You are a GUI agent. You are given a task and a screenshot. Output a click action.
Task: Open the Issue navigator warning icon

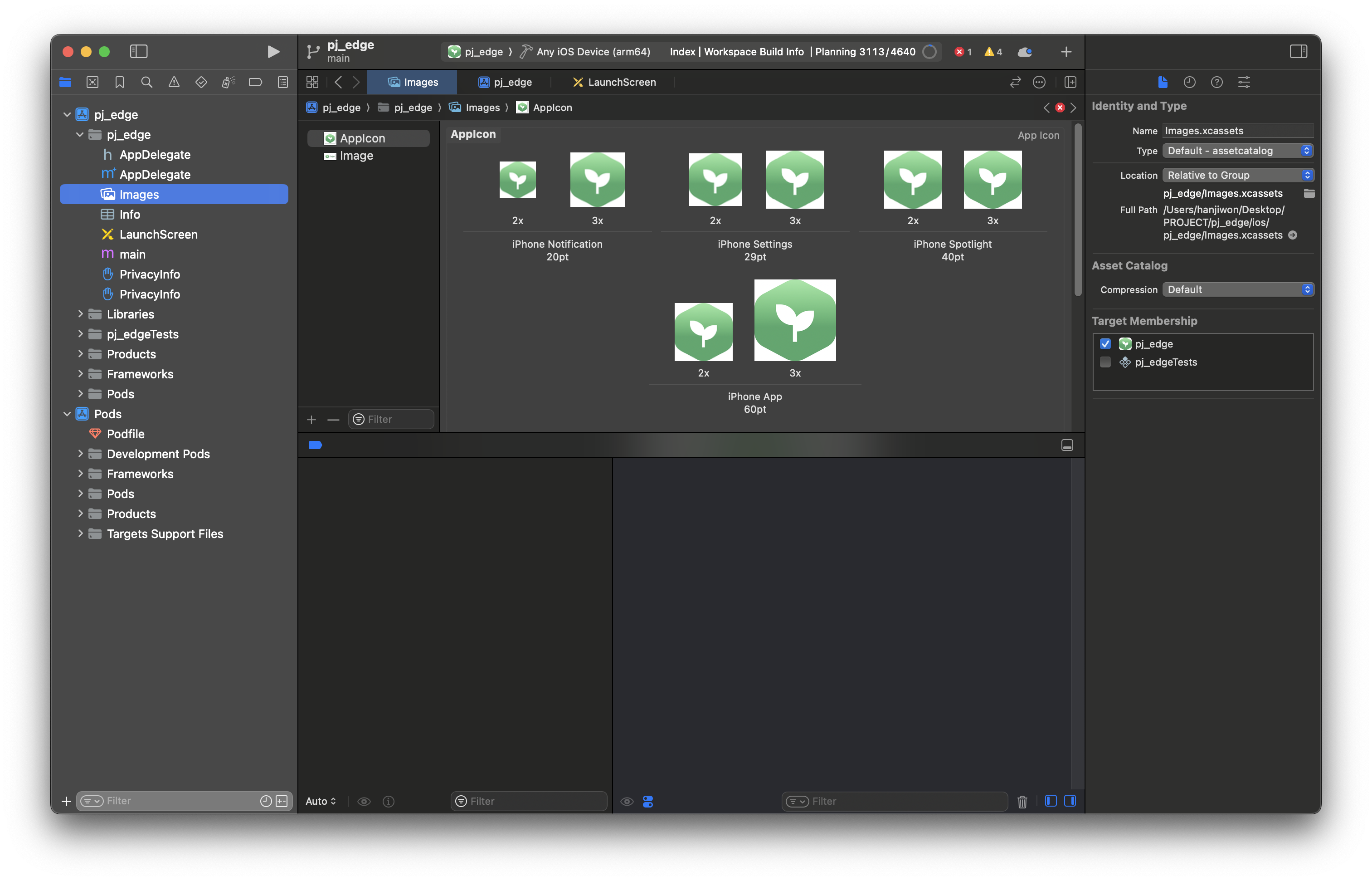tap(174, 83)
